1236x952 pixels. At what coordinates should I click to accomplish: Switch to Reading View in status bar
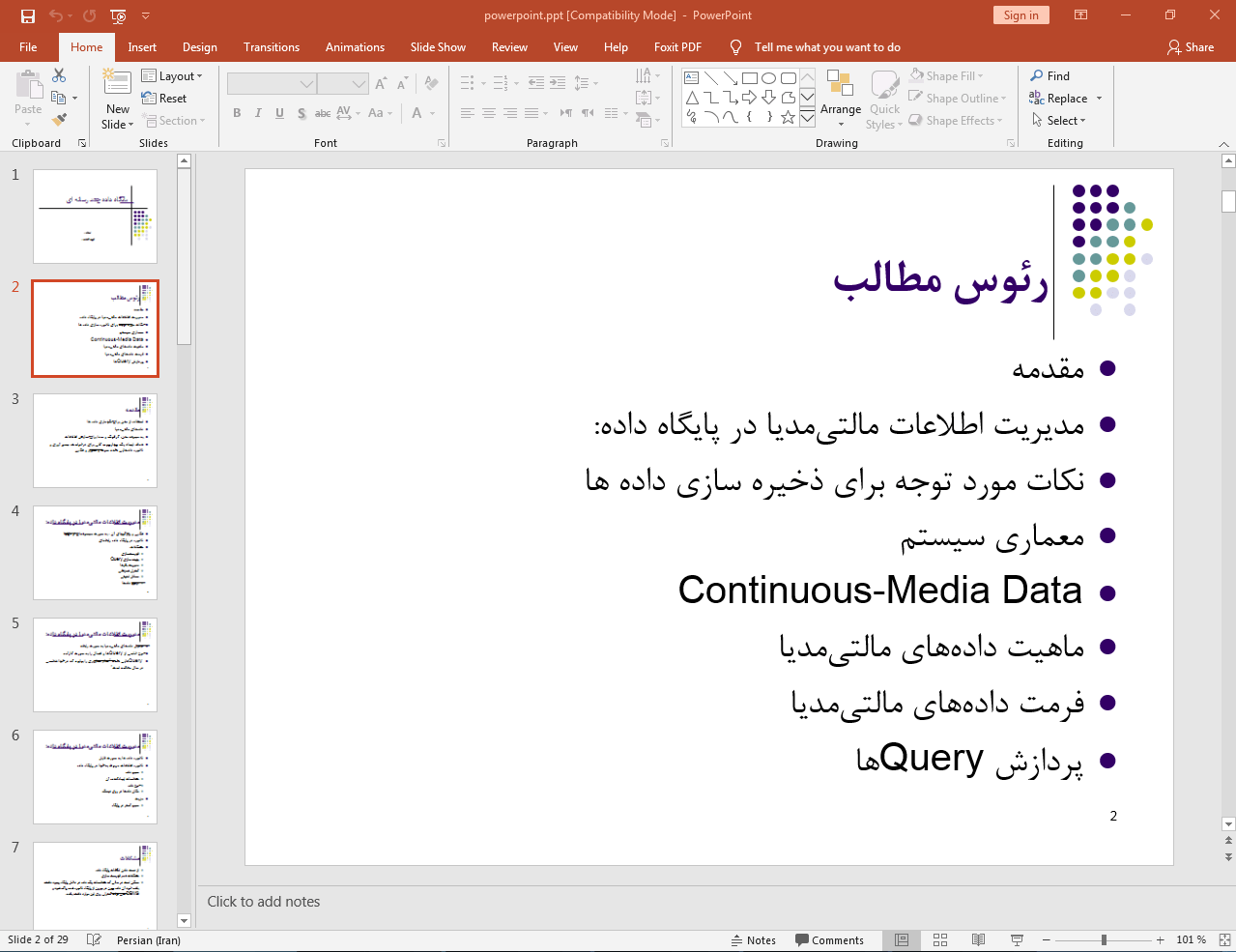(x=978, y=939)
